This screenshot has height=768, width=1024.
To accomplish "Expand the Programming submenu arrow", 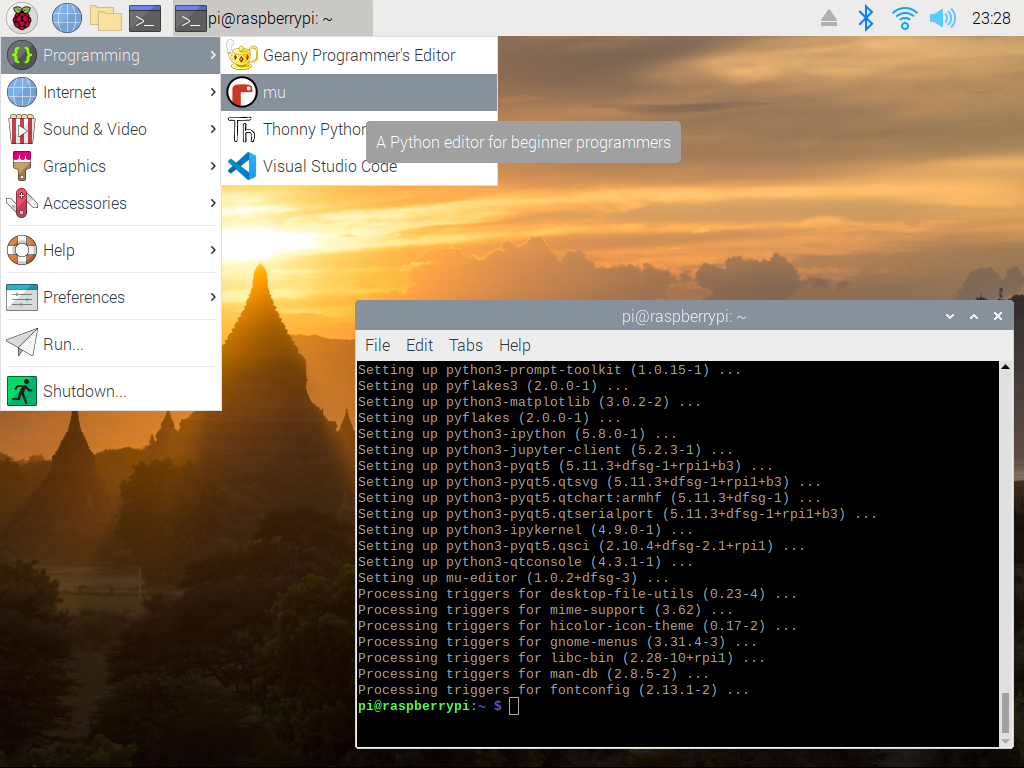I will coord(213,56).
